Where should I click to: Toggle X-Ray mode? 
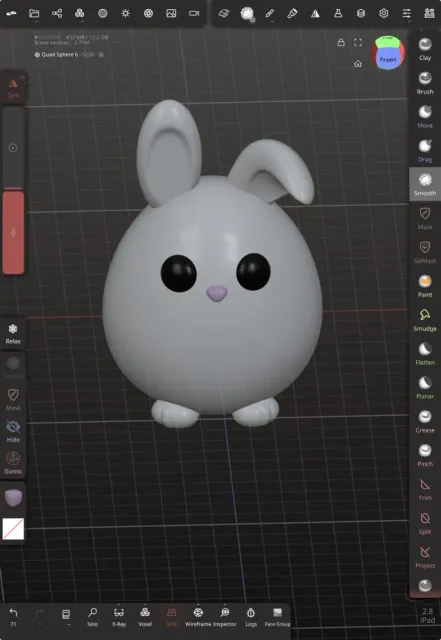119,616
